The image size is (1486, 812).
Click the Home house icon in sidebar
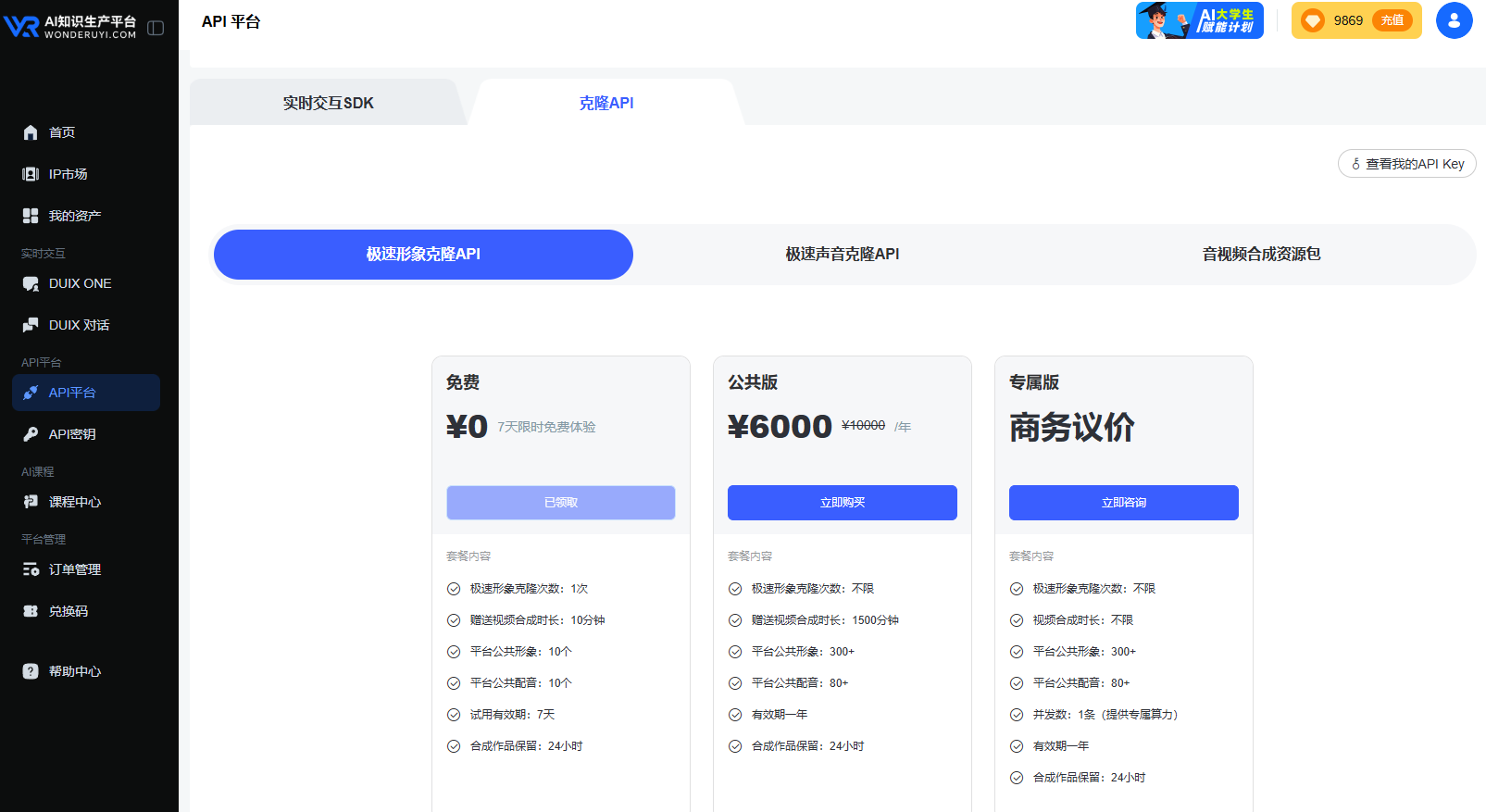[x=31, y=132]
